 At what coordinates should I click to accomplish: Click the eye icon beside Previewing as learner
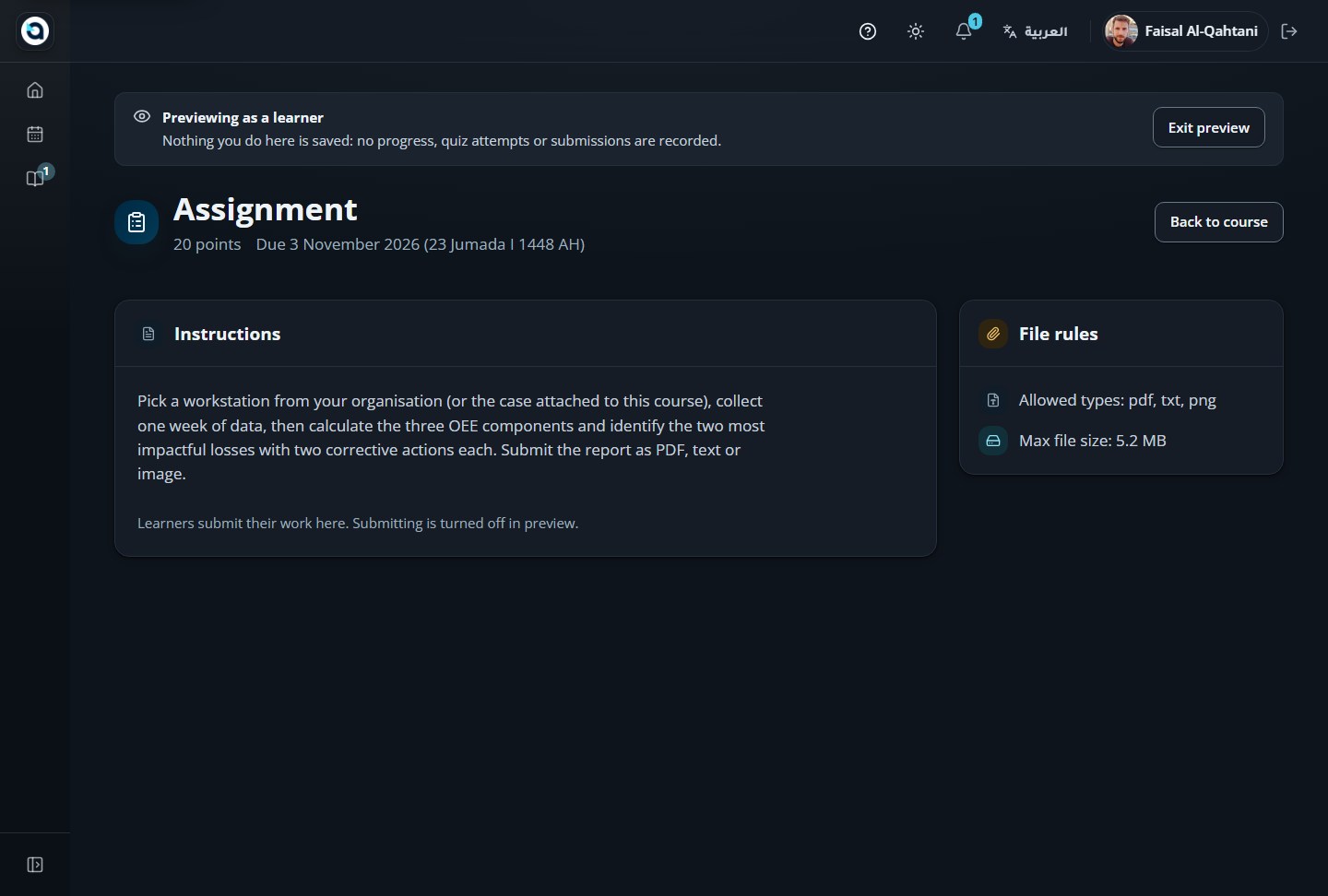click(x=142, y=116)
